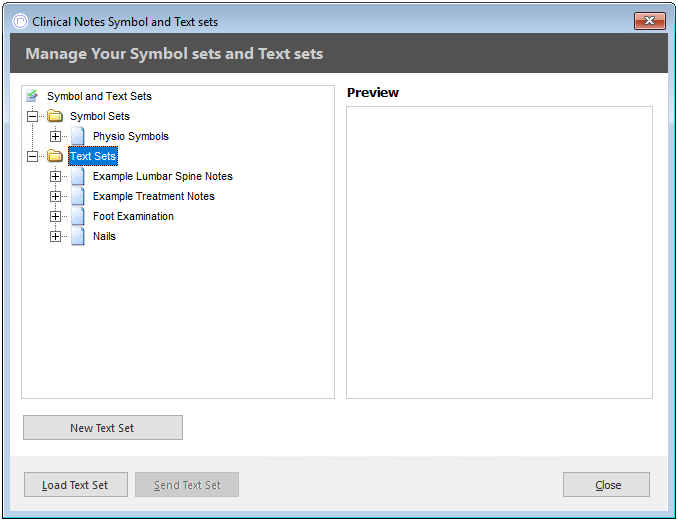Click the Clinical Notes app icon in title bar

20,21
